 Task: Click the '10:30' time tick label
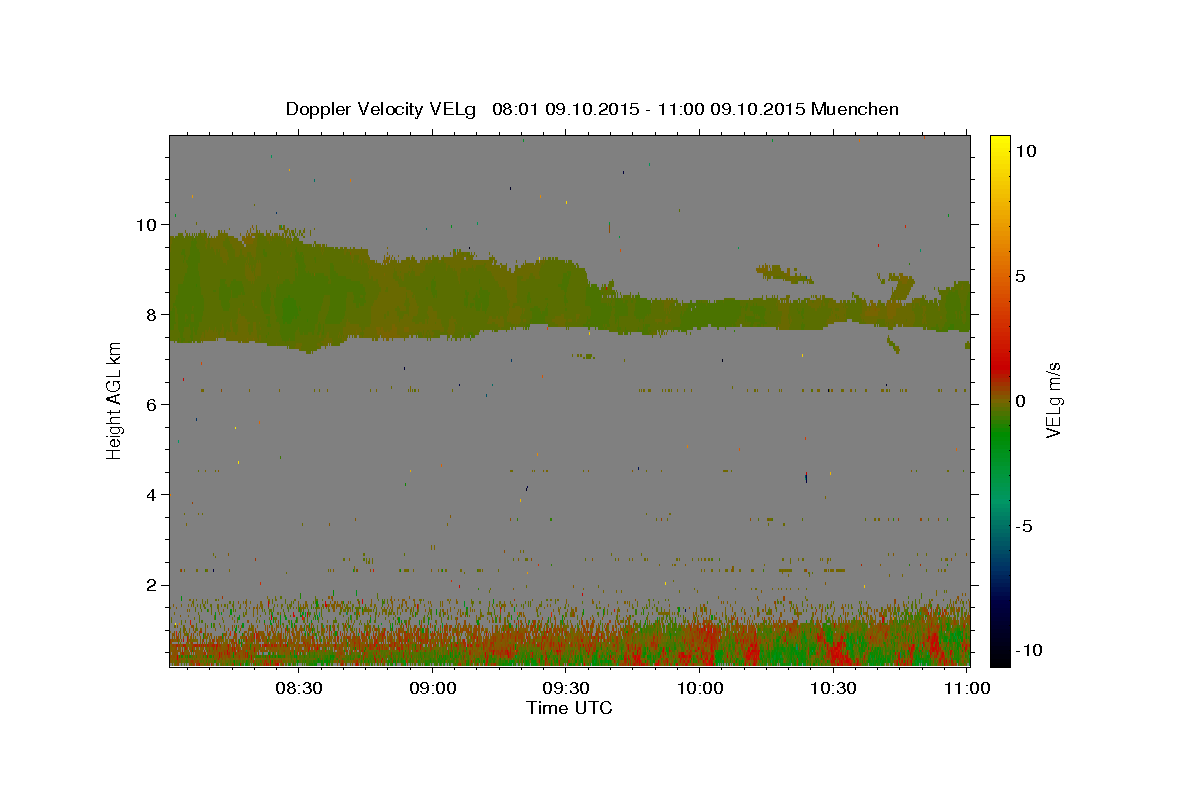coord(833,688)
